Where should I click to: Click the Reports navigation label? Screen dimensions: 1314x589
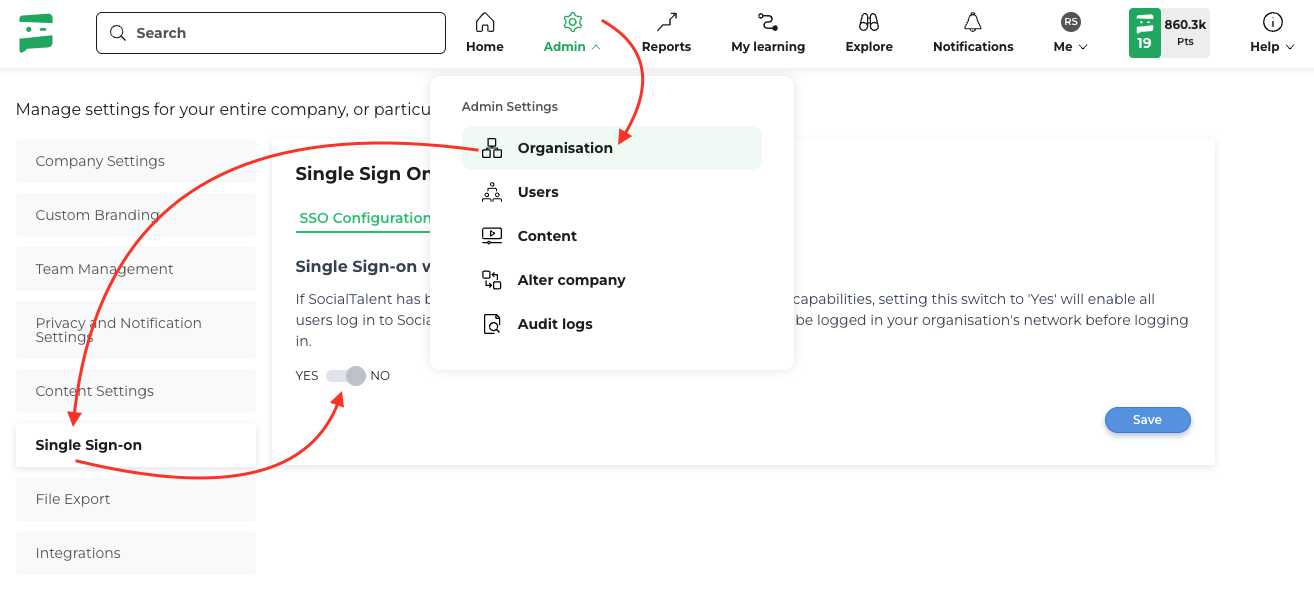pos(667,47)
